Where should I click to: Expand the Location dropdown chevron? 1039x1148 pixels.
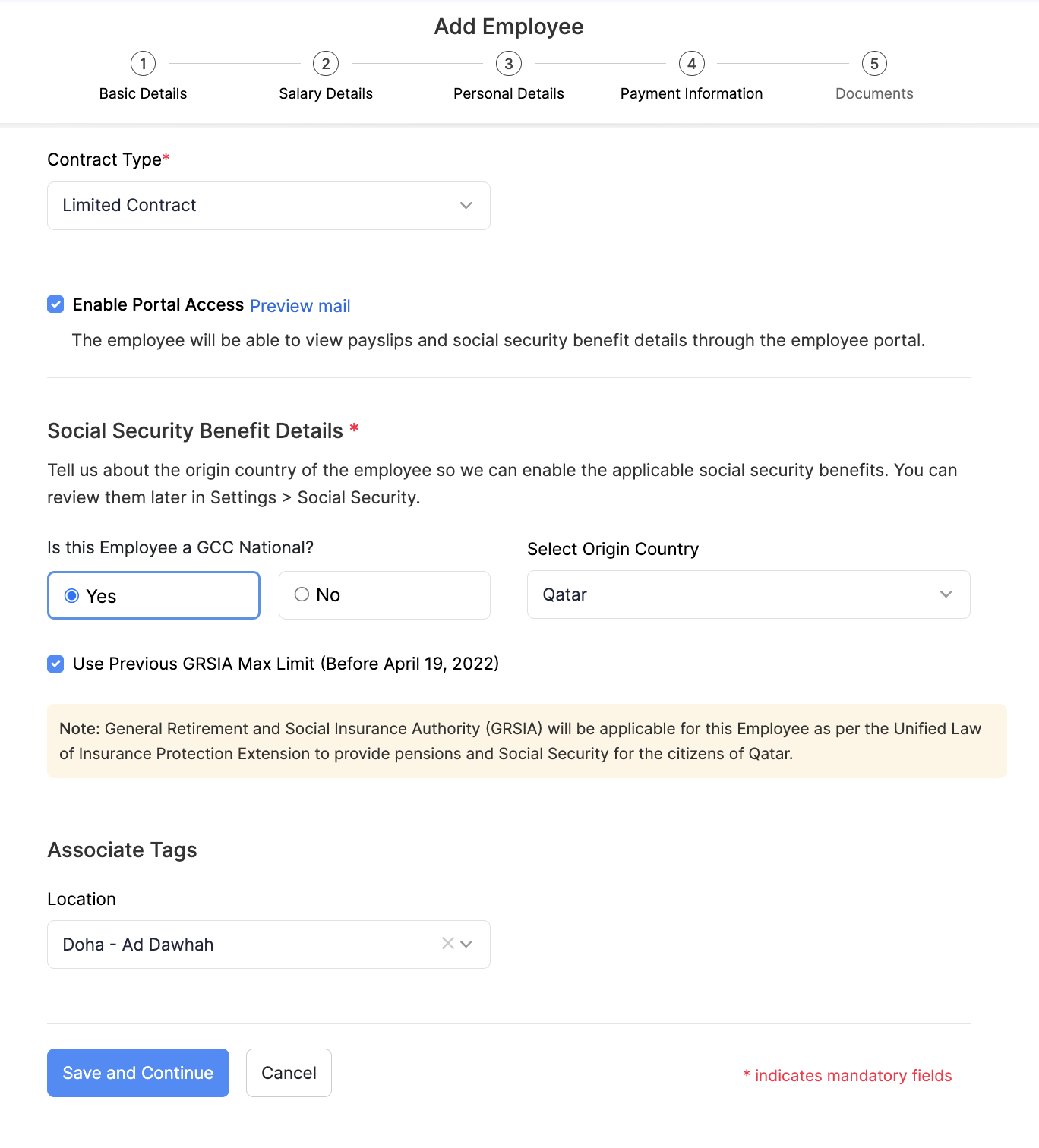click(x=466, y=944)
